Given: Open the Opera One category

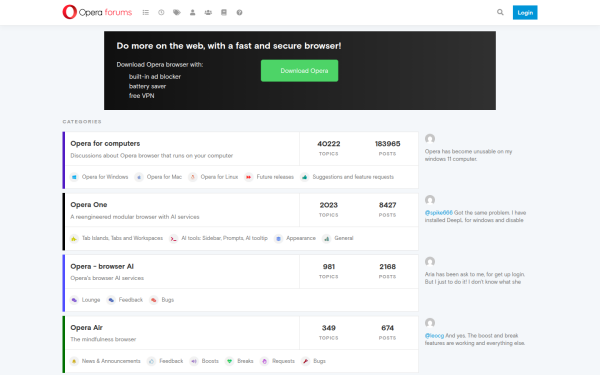Looking at the screenshot, I should point(89,205).
